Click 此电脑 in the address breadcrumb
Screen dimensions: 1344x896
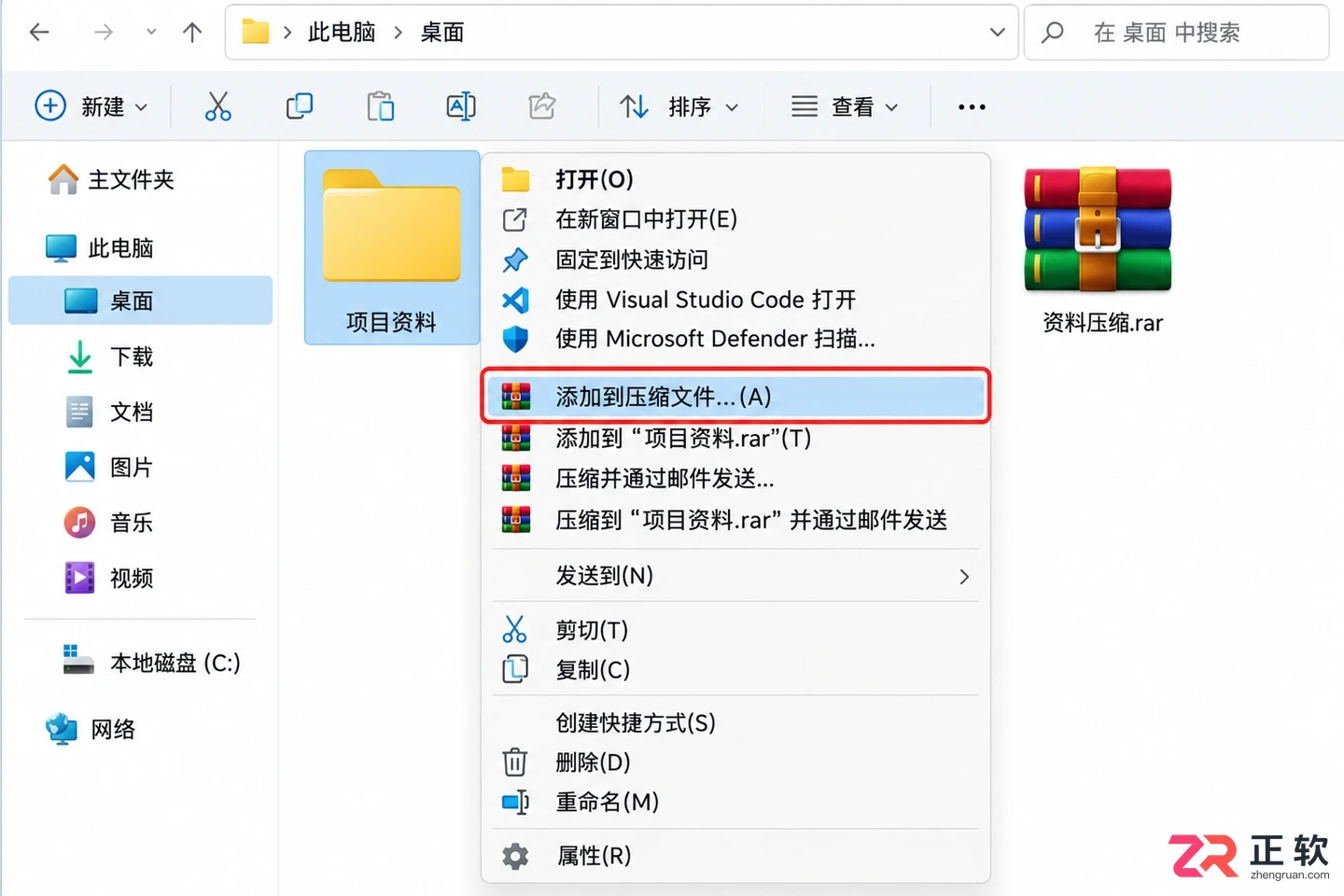[x=342, y=33]
